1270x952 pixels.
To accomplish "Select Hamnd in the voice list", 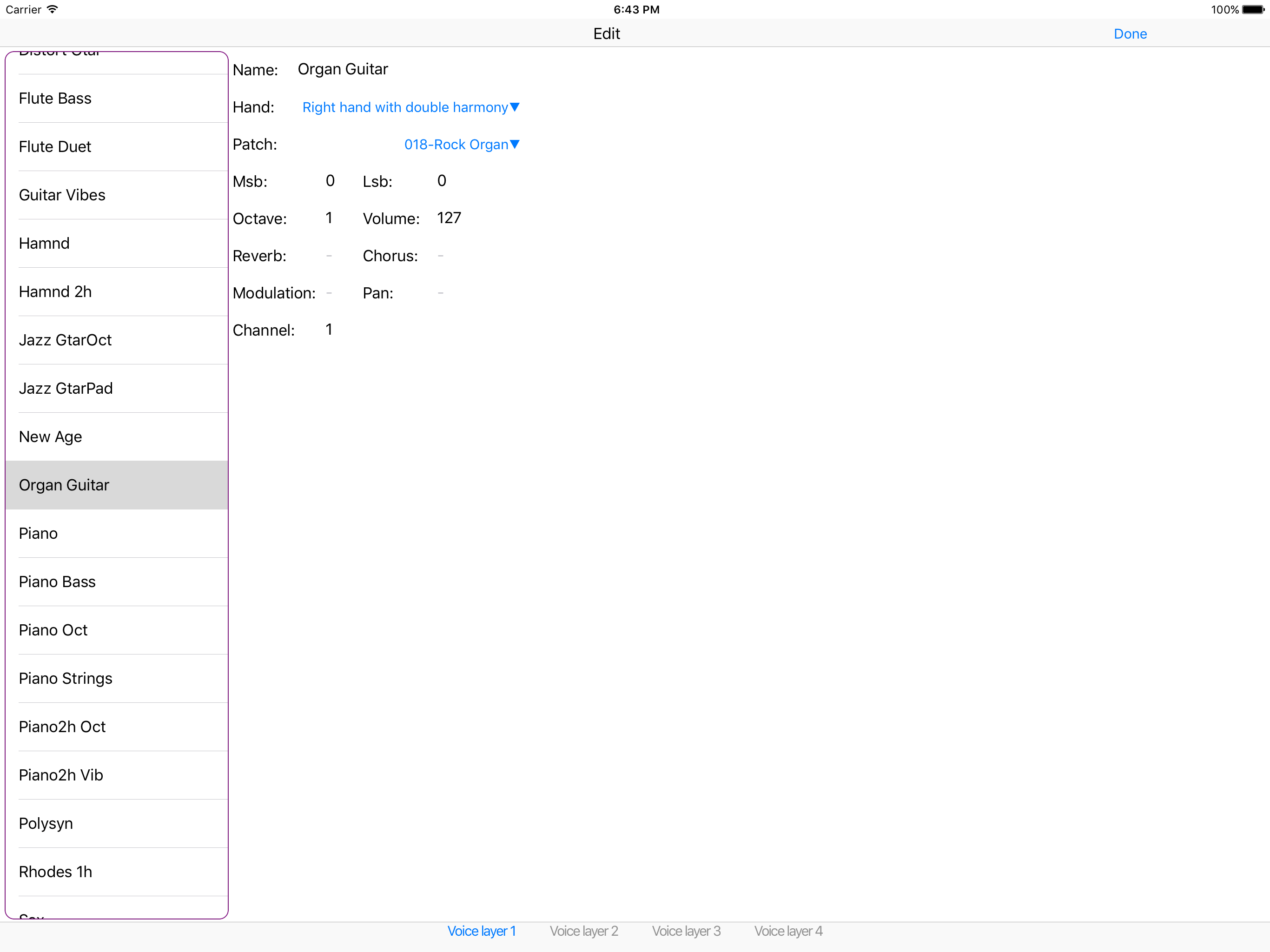I will click(117, 244).
